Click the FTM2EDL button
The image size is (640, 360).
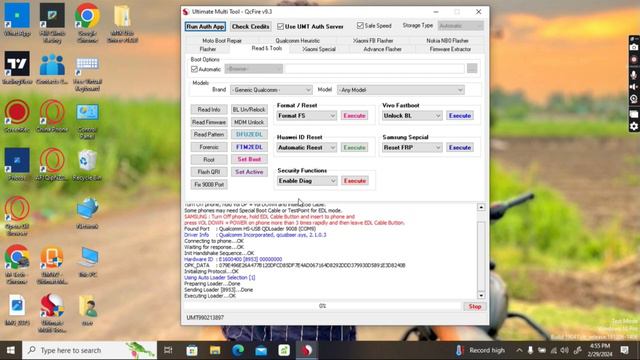249,147
